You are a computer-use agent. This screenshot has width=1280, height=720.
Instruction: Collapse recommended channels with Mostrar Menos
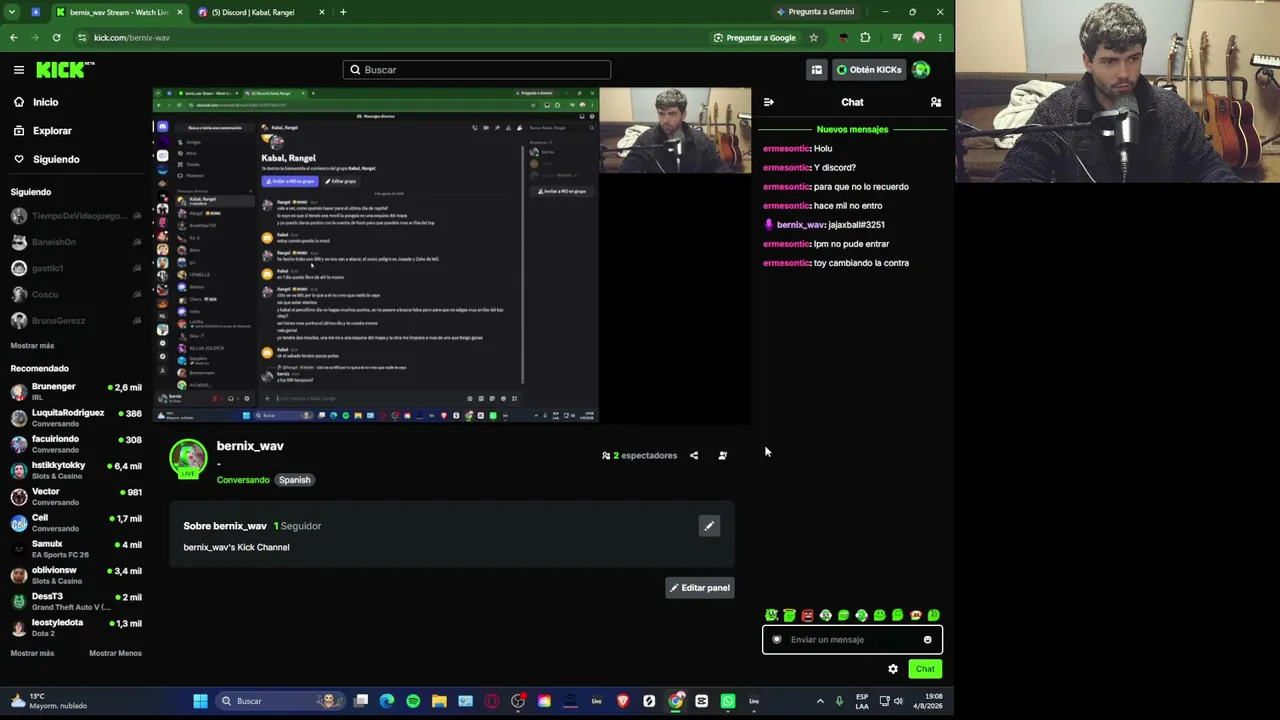click(115, 653)
